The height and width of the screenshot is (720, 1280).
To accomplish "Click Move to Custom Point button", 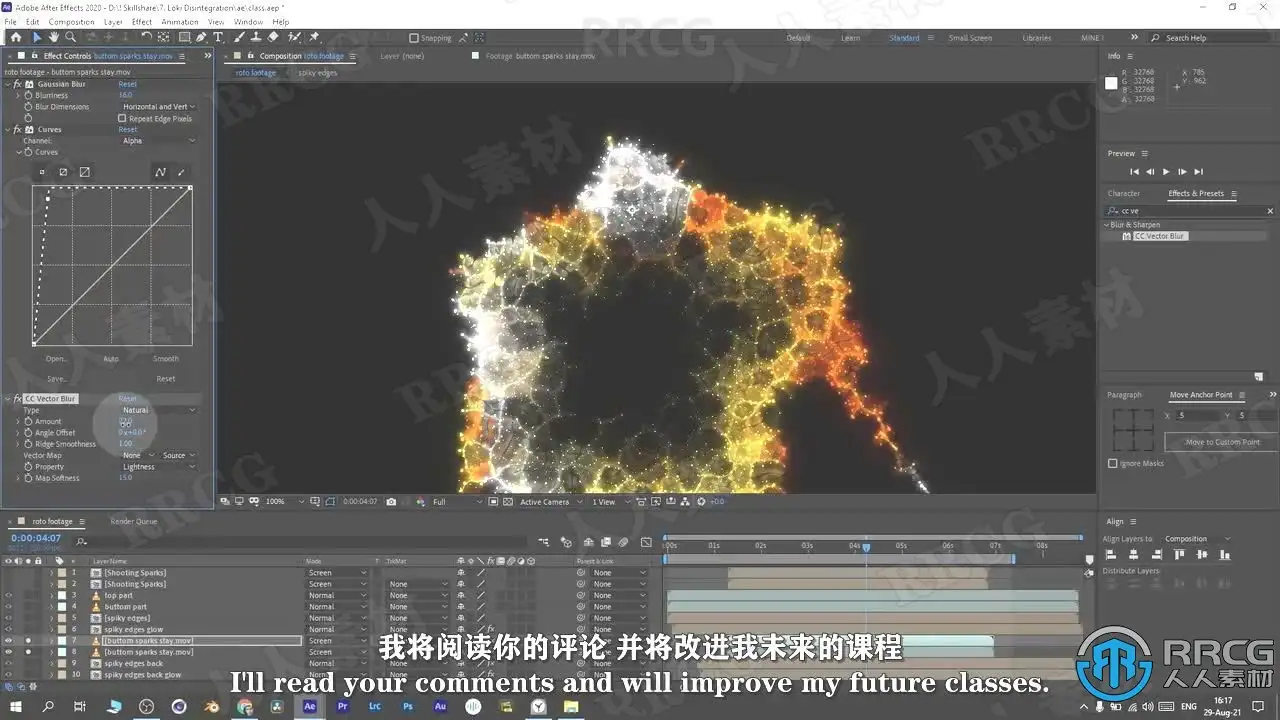I will 1222,442.
